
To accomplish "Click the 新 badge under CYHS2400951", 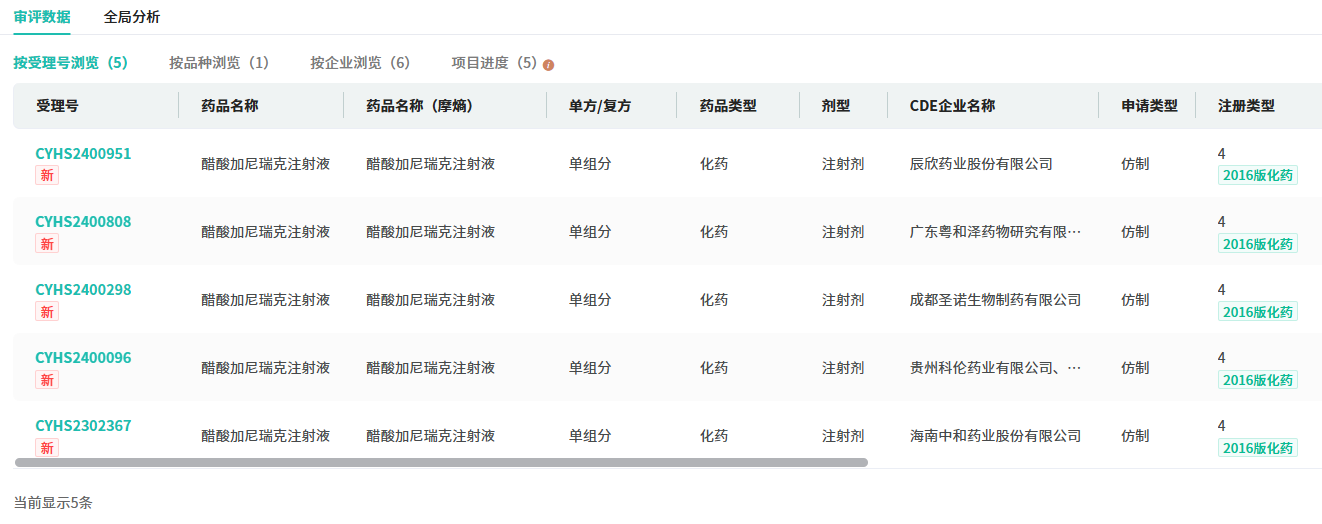I will [x=47, y=176].
